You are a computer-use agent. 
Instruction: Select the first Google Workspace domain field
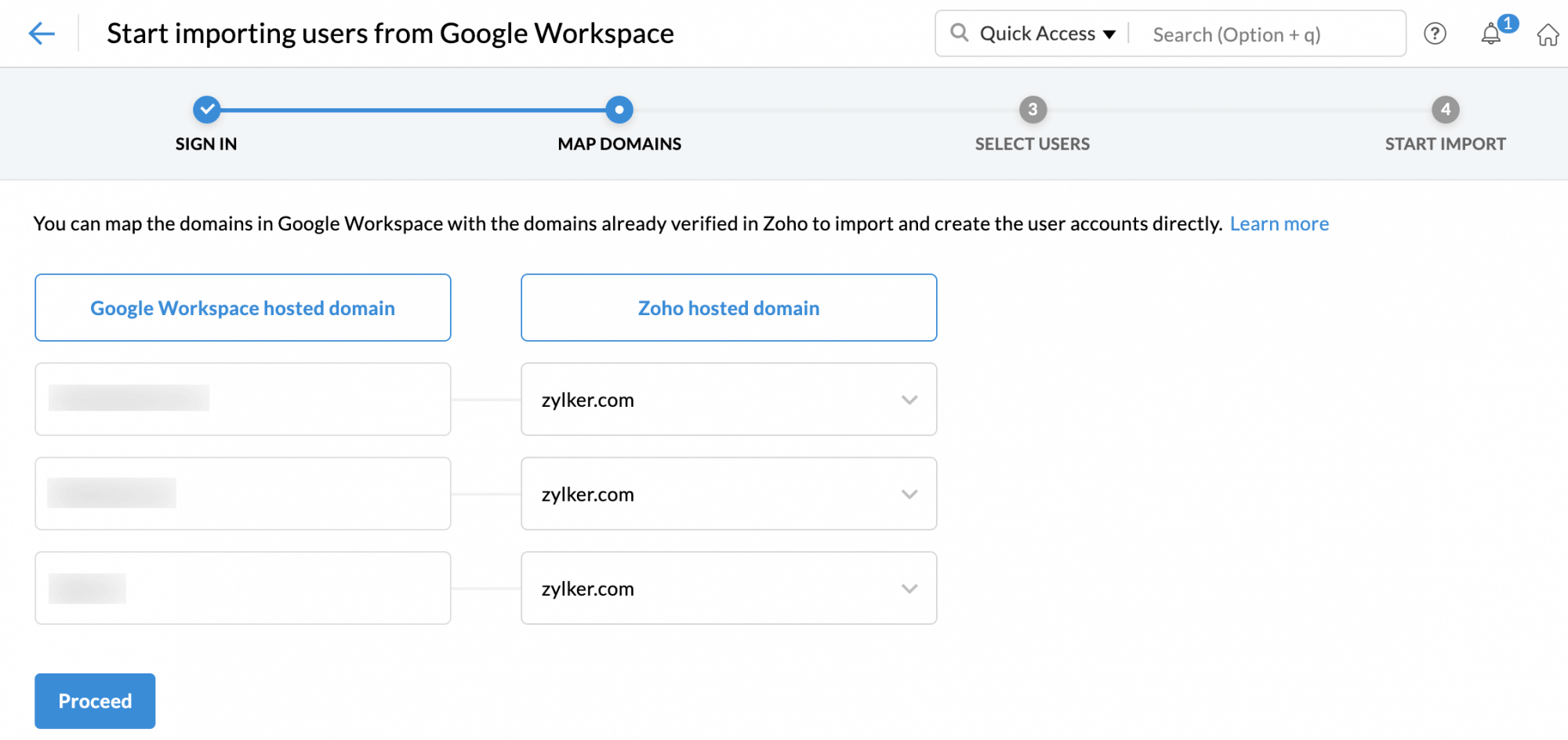point(243,399)
